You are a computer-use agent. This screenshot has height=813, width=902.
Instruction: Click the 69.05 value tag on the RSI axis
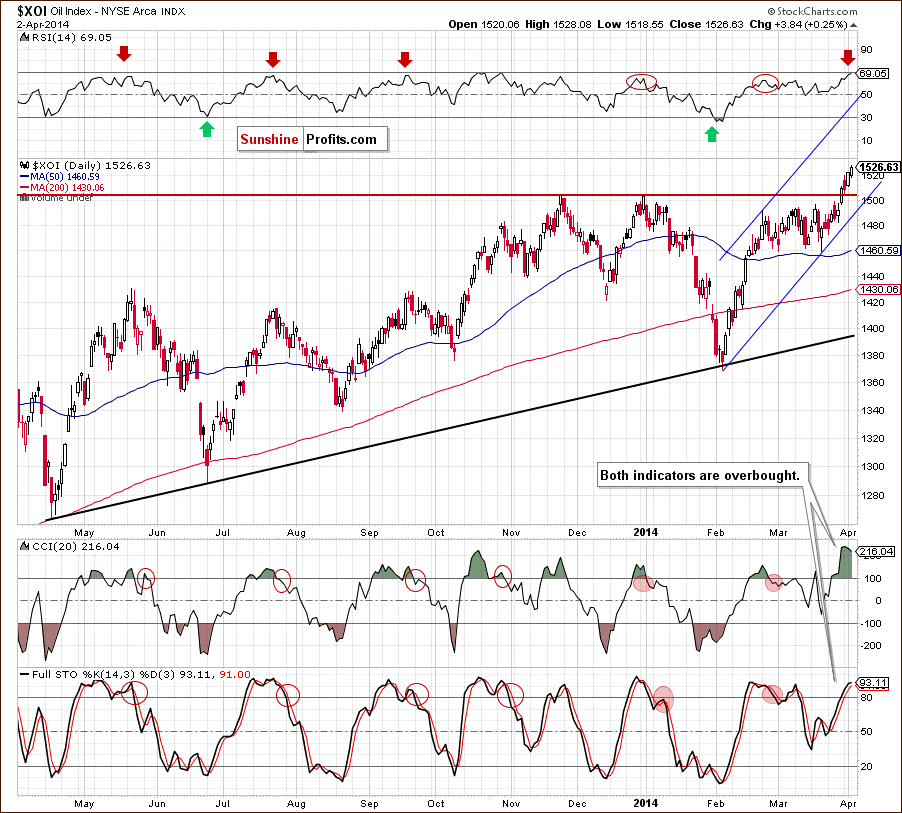pyautogui.click(x=873, y=74)
